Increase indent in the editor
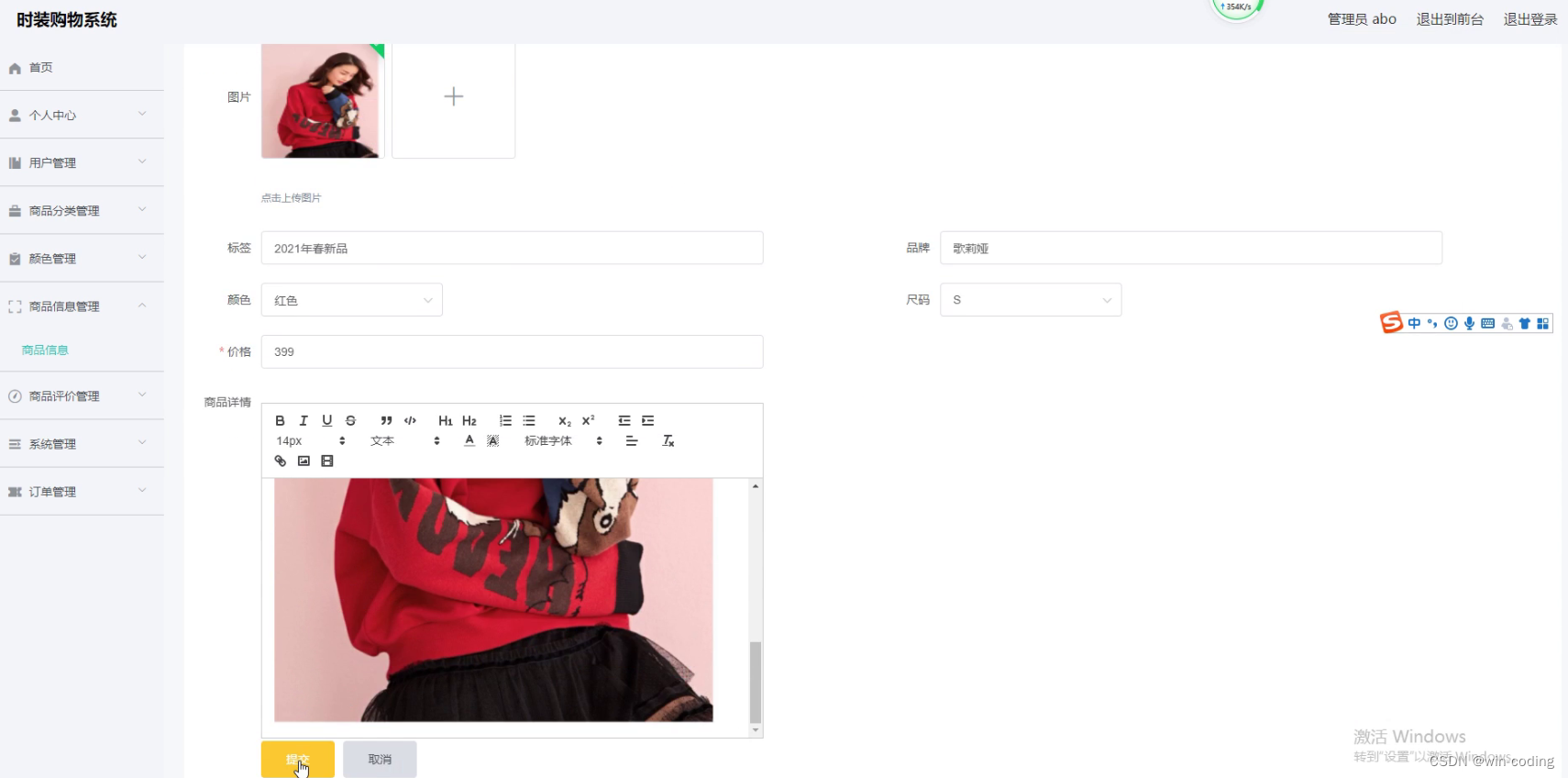Image resolution: width=1568 pixels, height=778 pixels. 648,420
